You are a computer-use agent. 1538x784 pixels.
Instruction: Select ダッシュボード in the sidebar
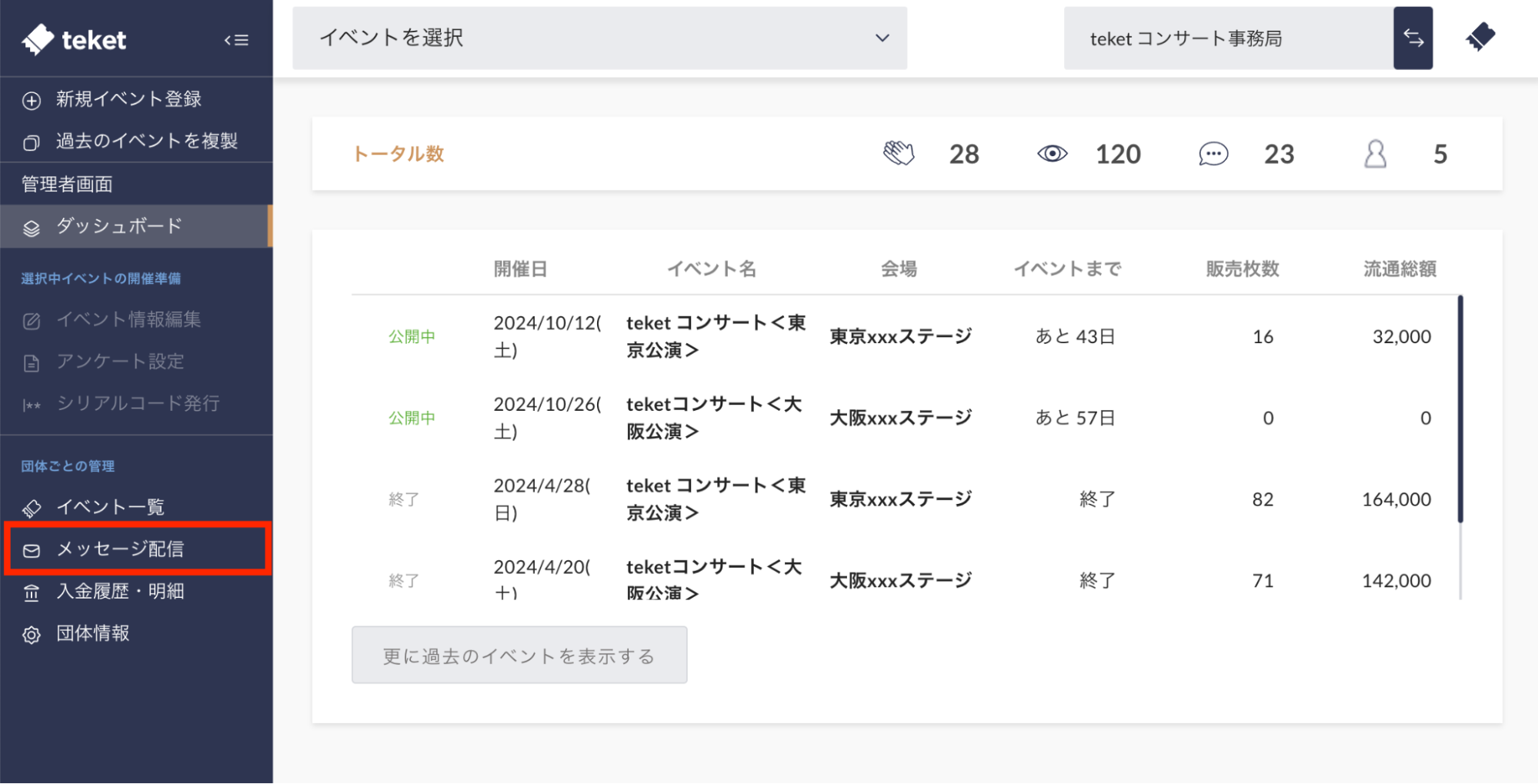click(x=136, y=226)
